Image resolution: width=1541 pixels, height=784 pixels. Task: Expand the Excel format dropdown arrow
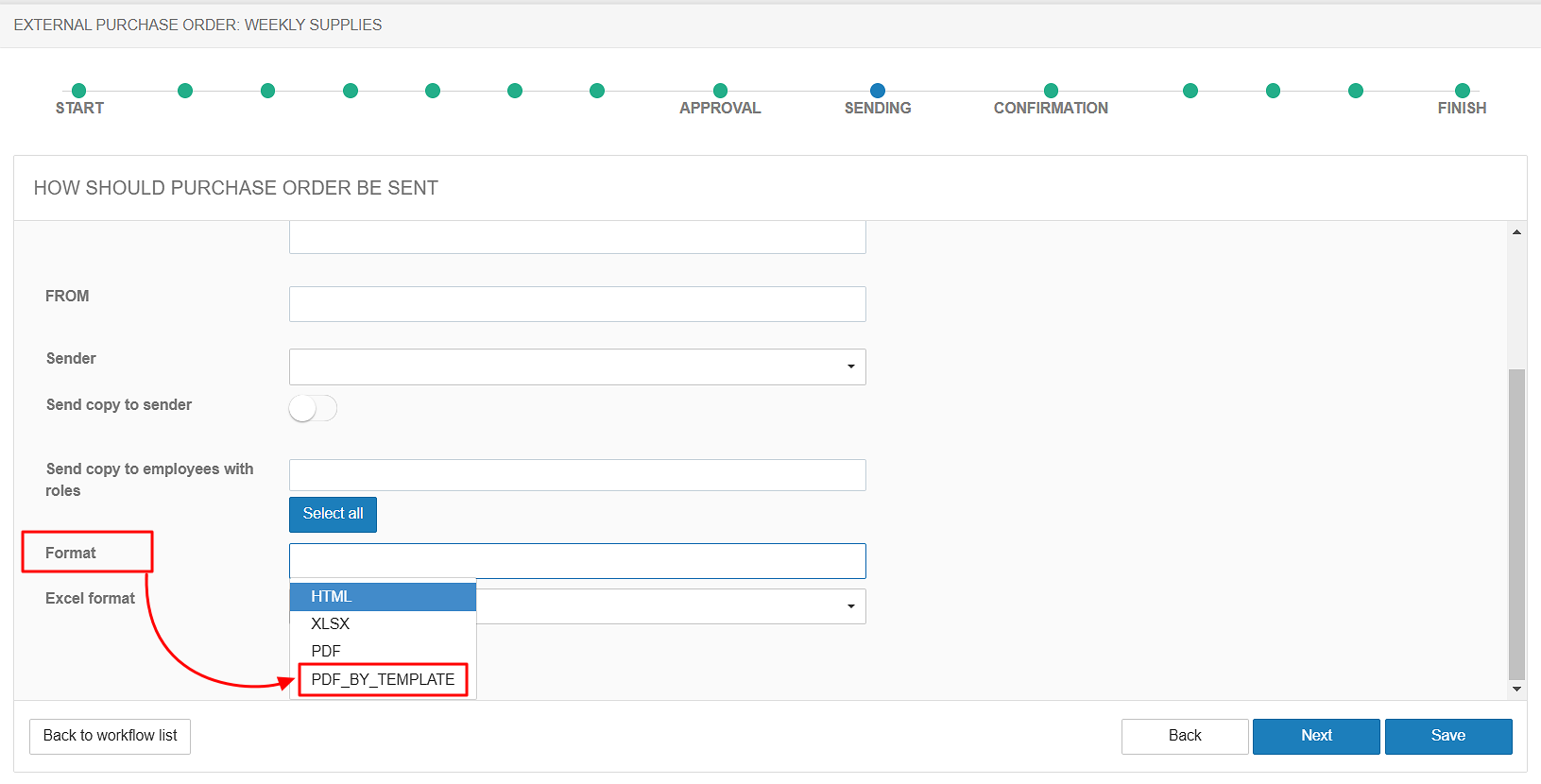point(850,606)
